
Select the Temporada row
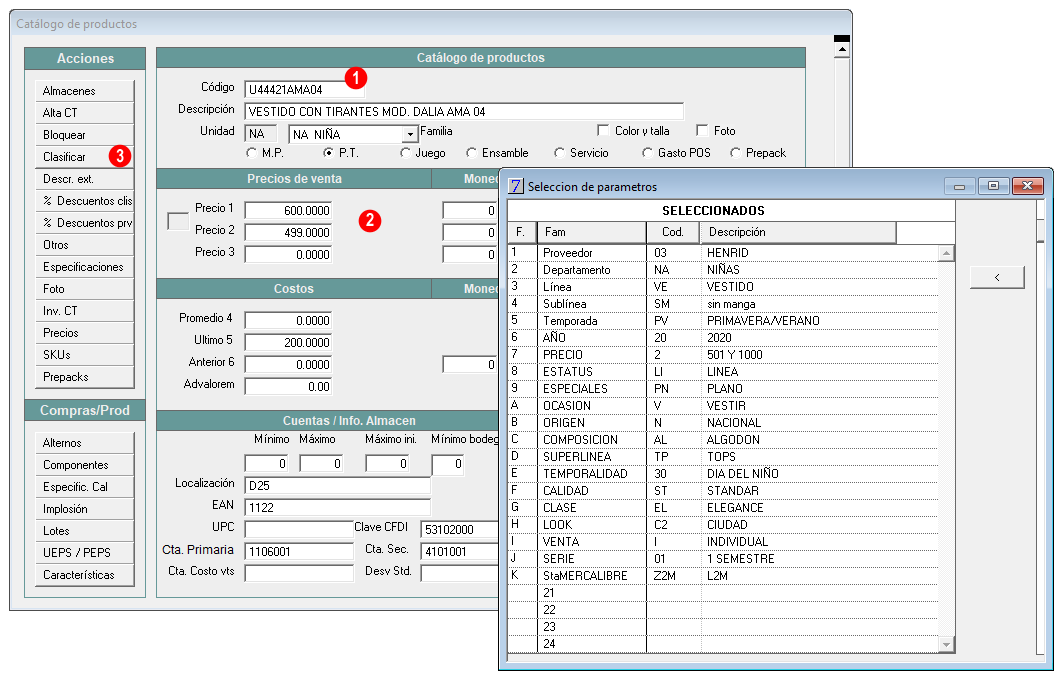pyautogui.click(x=723, y=321)
